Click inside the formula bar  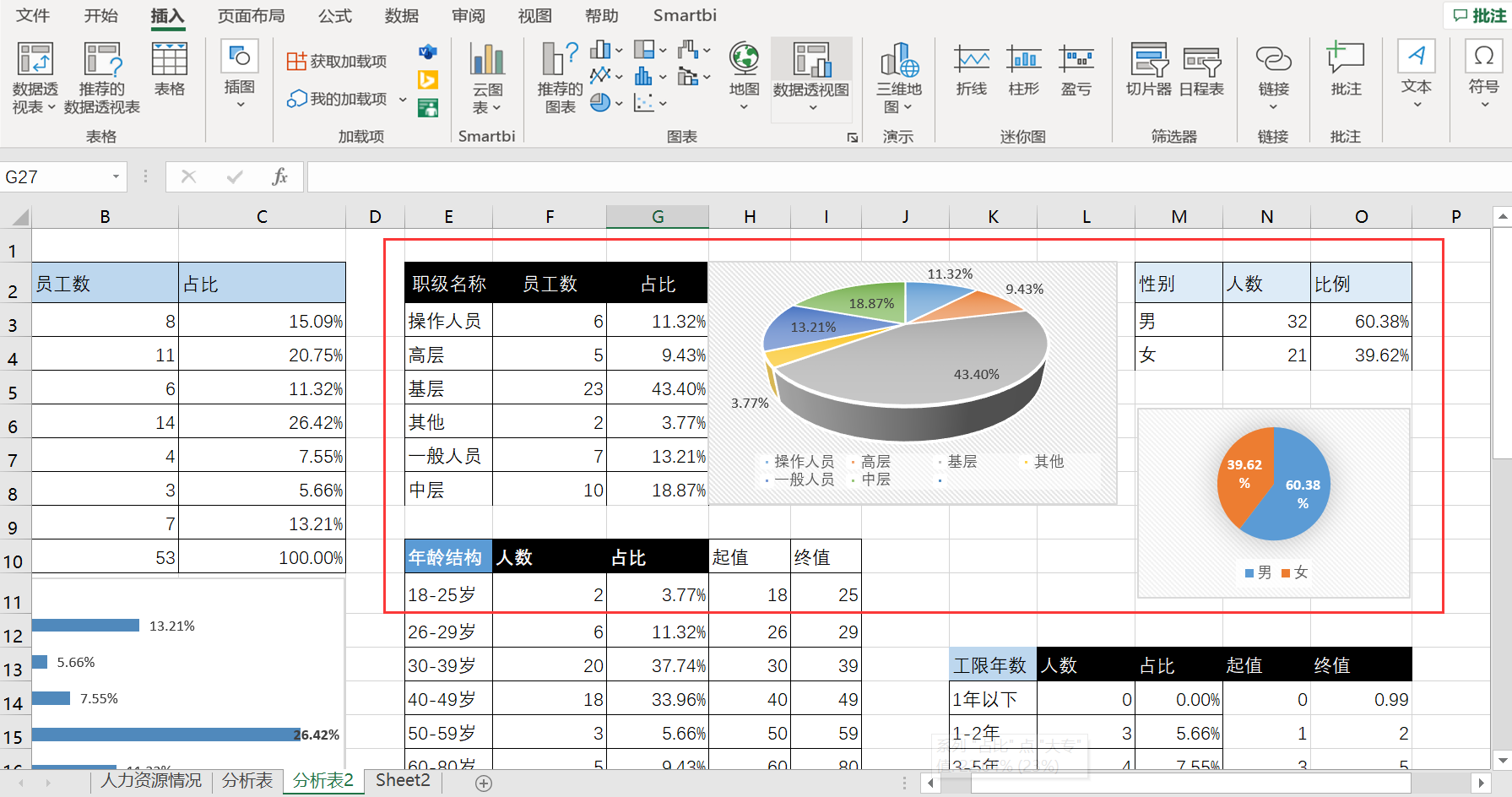908,176
